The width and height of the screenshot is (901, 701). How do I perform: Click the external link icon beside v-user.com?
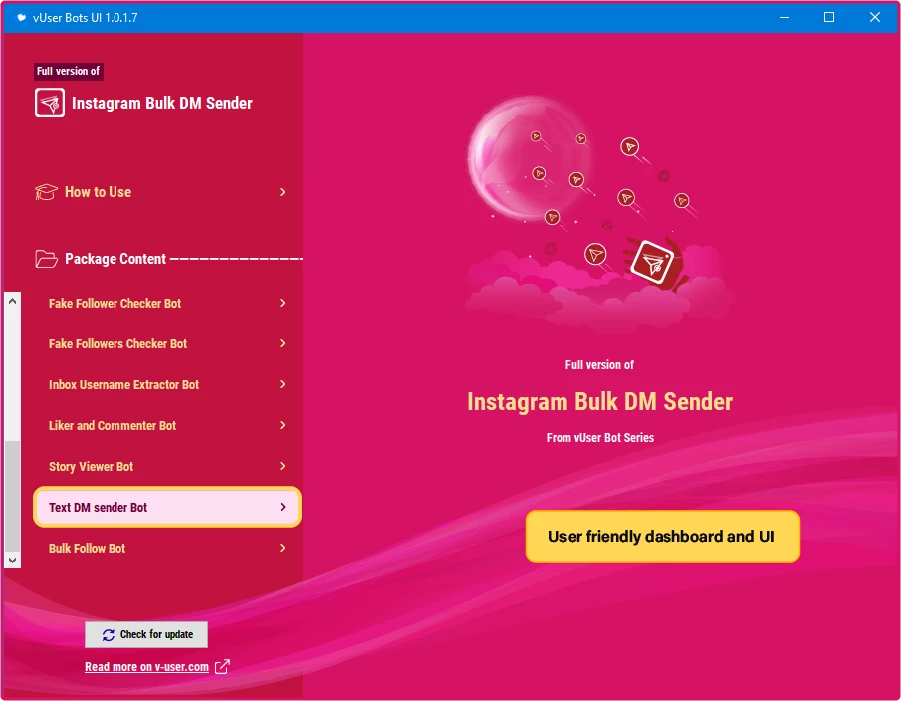[x=222, y=667]
